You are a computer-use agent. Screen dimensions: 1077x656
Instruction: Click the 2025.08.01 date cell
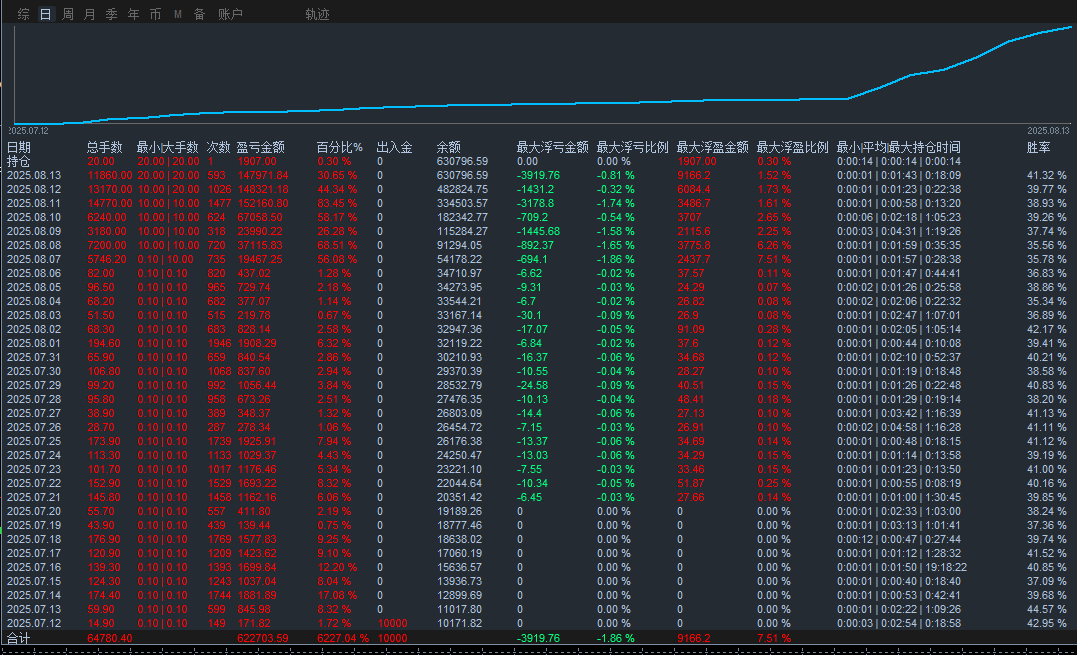[34, 343]
